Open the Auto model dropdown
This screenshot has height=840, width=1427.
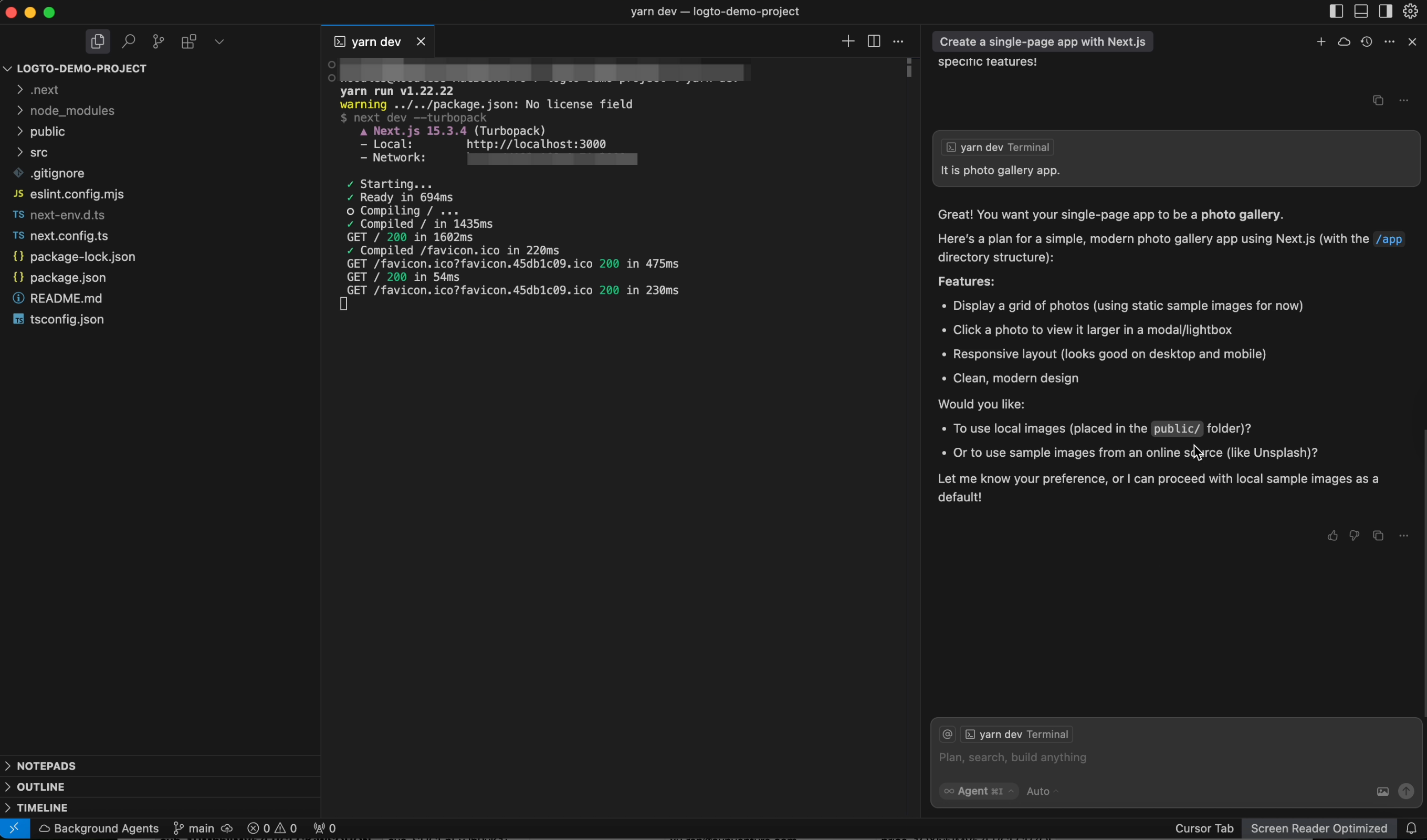pyautogui.click(x=1043, y=791)
